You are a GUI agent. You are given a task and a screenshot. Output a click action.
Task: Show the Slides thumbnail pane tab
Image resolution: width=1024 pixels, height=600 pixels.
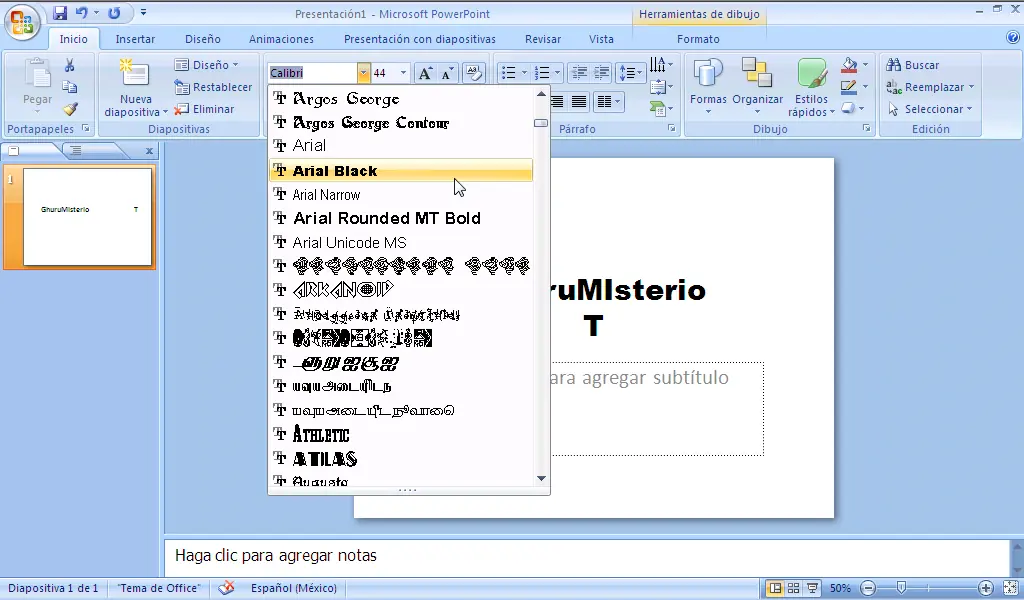pyautogui.click(x=14, y=151)
